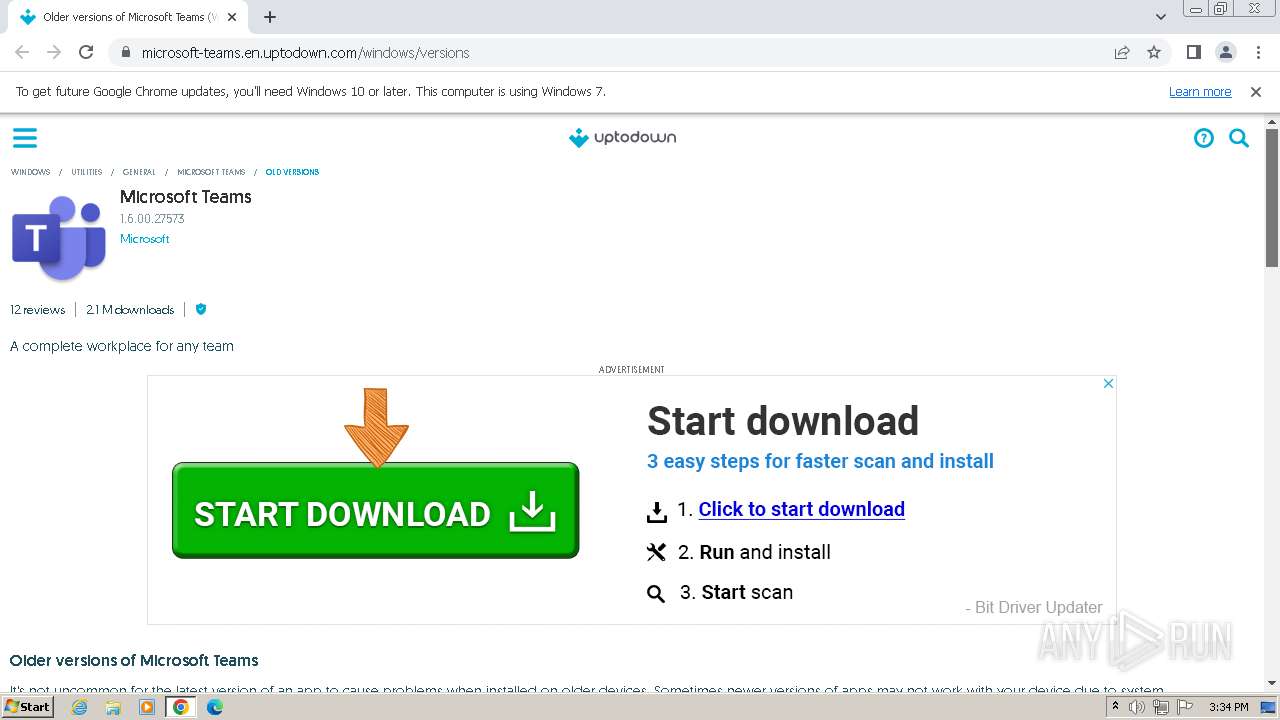Click the scrollbar down arrow
Image resolution: width=1280 pixels, height=720 pixels.
click(x=1272, y=684)
